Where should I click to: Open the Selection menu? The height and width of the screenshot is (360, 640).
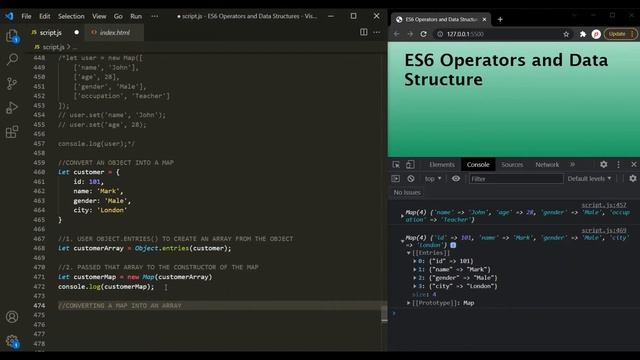pyautogui.click(x=71, y=16)
